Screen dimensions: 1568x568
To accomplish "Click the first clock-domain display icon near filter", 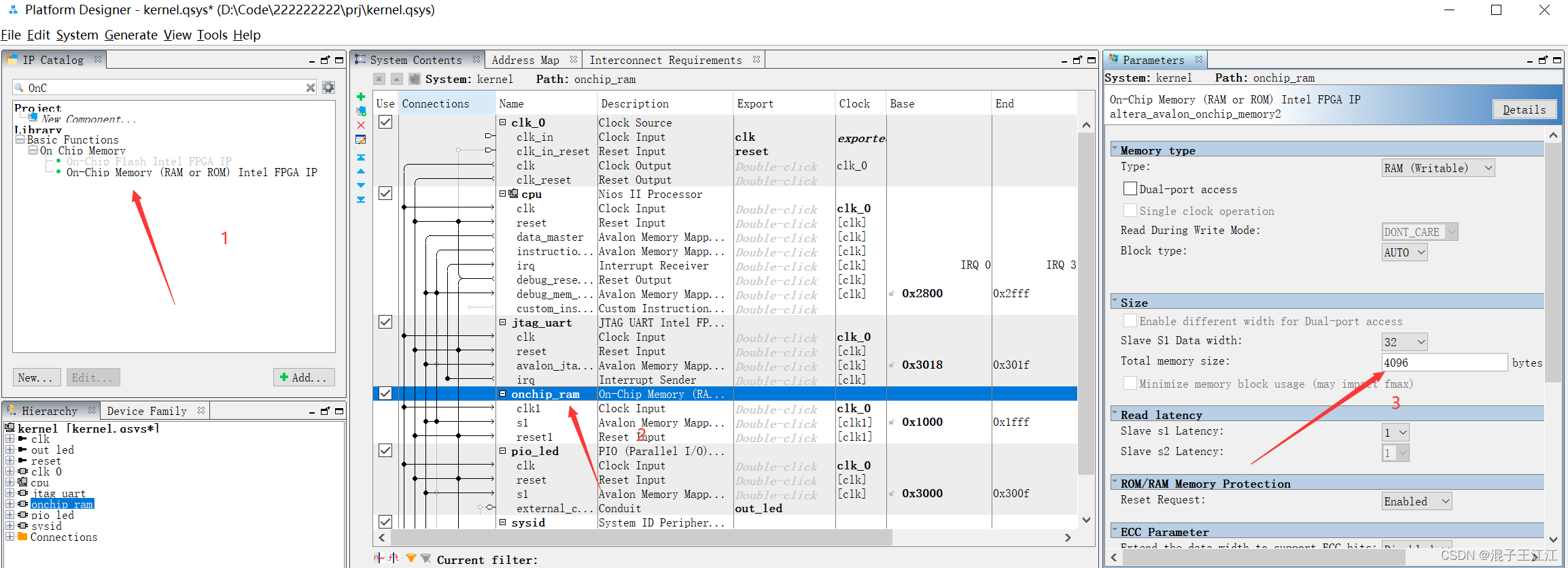I will coord(379,558).
